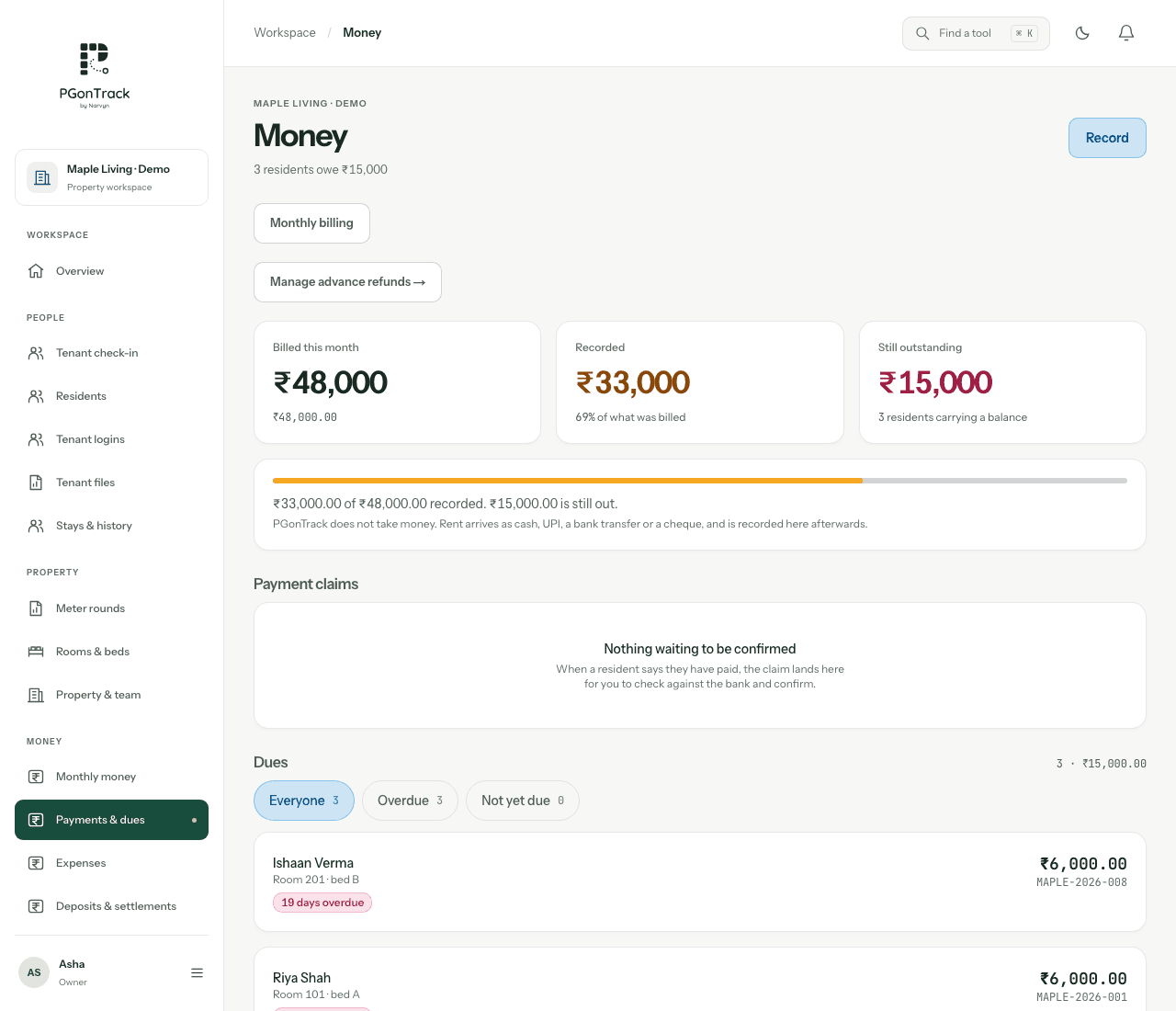Click the Payments & dues rupee icon

coord(36,820)
